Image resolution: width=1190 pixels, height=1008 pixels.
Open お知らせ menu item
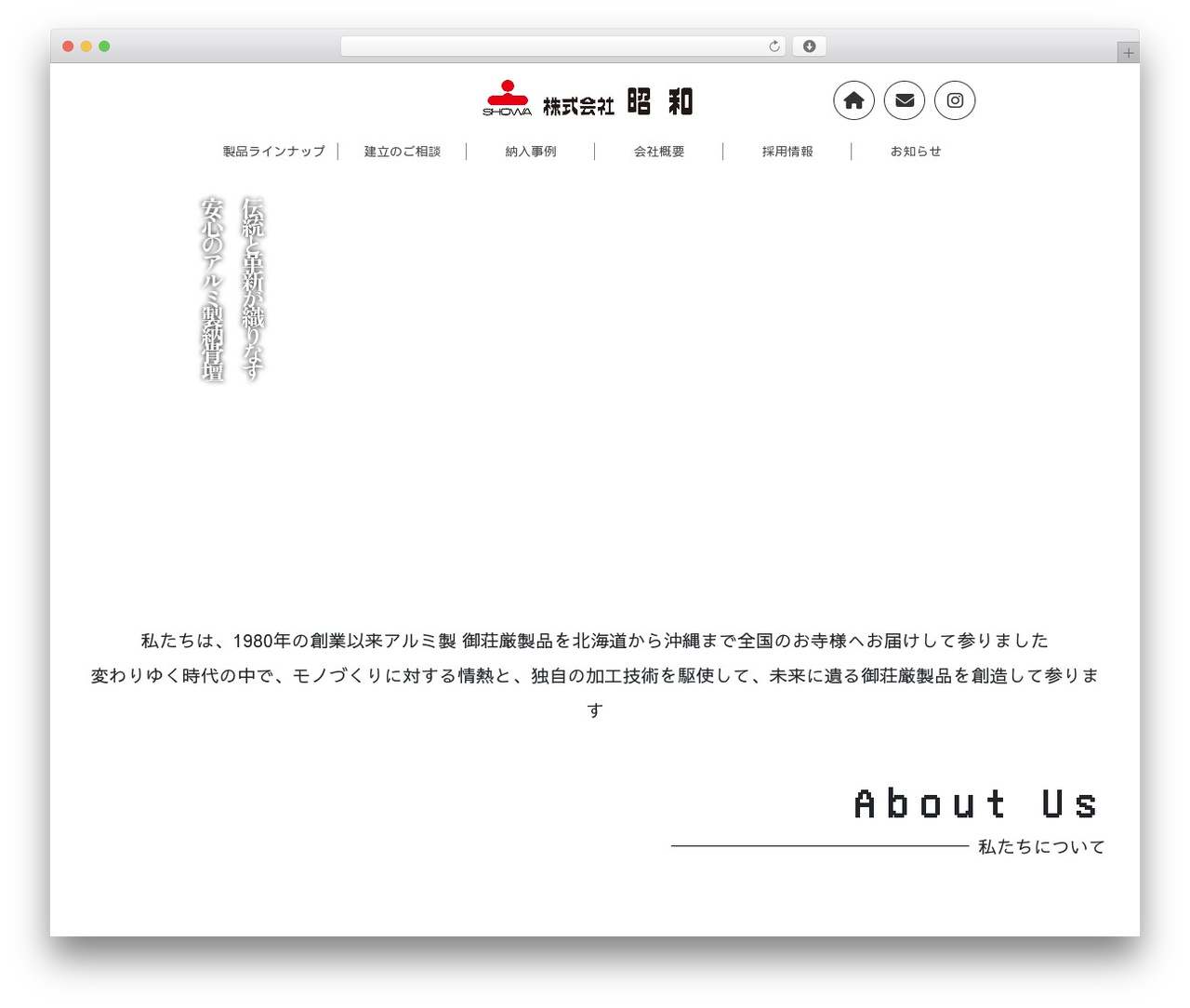click(x=916, y=152)
